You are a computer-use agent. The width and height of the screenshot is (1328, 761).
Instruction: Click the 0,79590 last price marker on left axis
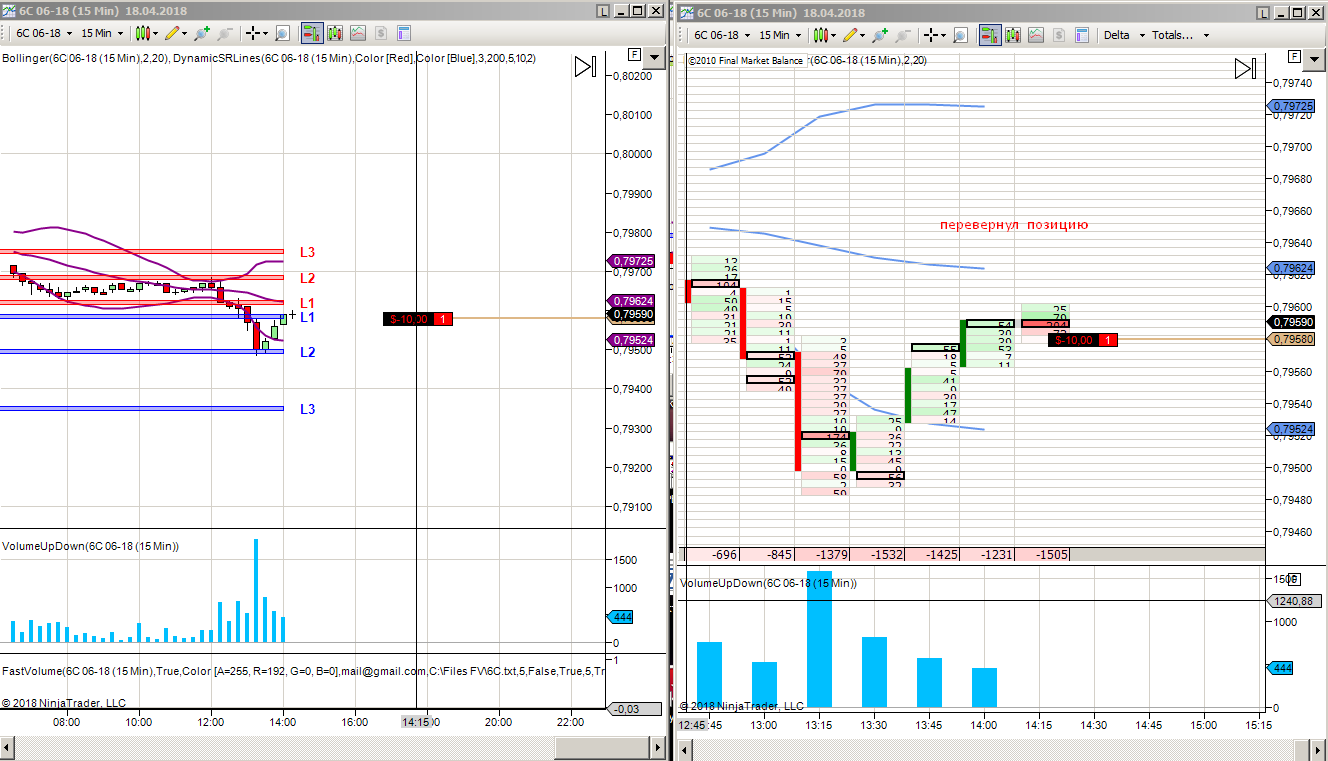633,314
